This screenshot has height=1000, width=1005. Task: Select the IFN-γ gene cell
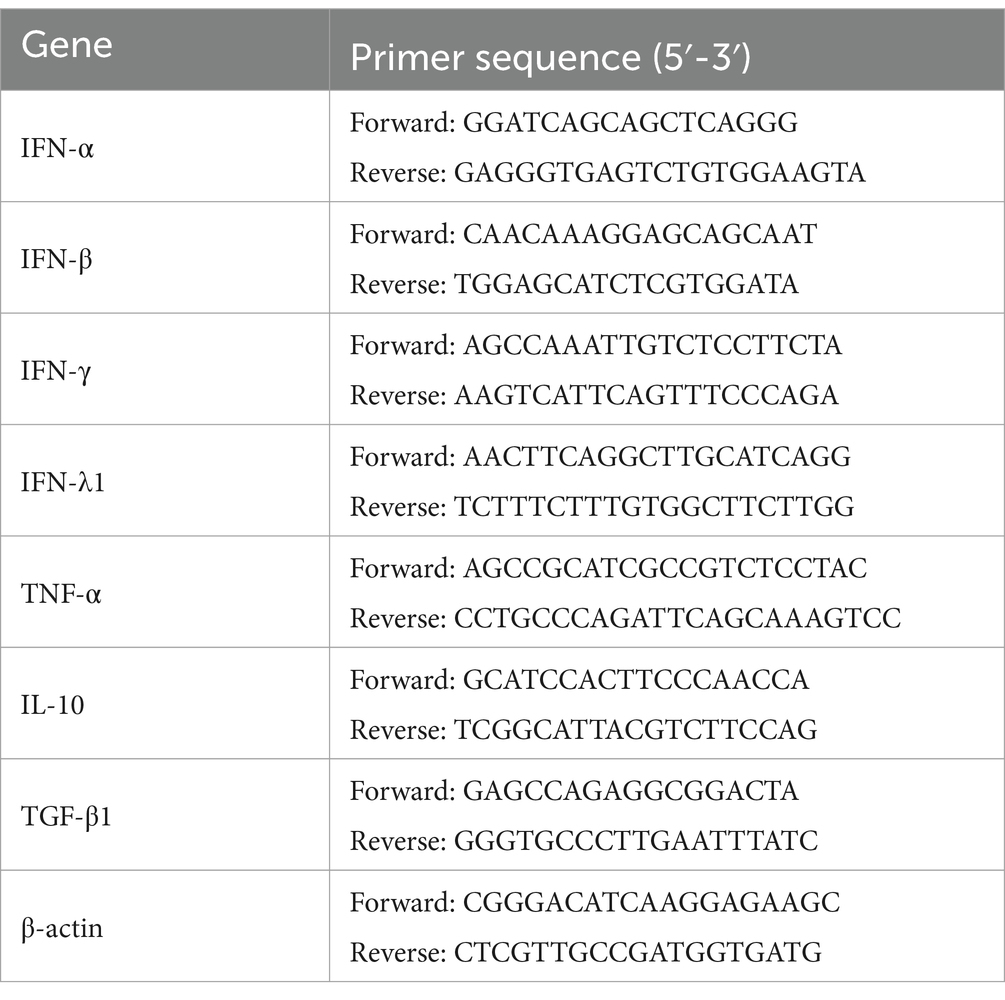pos(165,369)
